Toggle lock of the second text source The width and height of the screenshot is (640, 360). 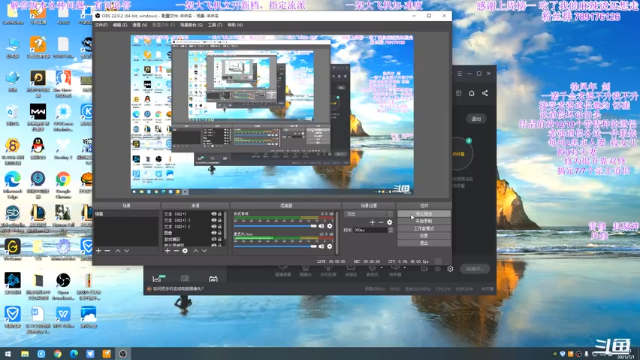pyautogui.click(x=220, y=220)
